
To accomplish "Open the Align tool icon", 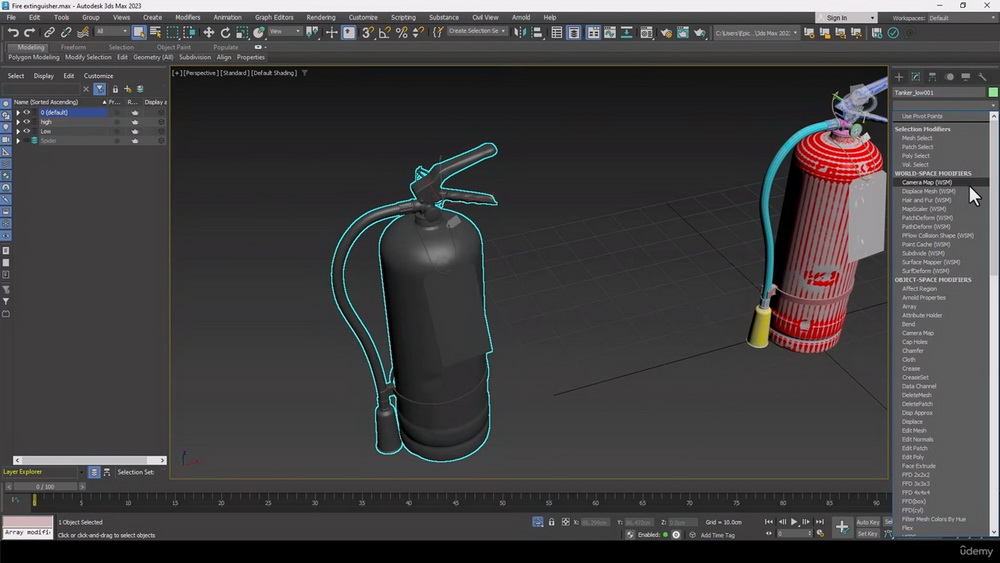I will 537,33.
